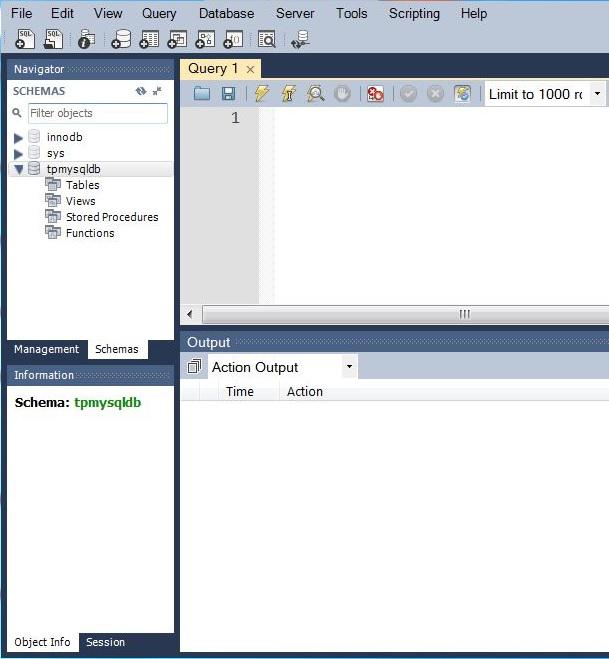This screenshot has width=609, height=659.
Task: Click the create new function icon
Action: click(x=233, y=39)
